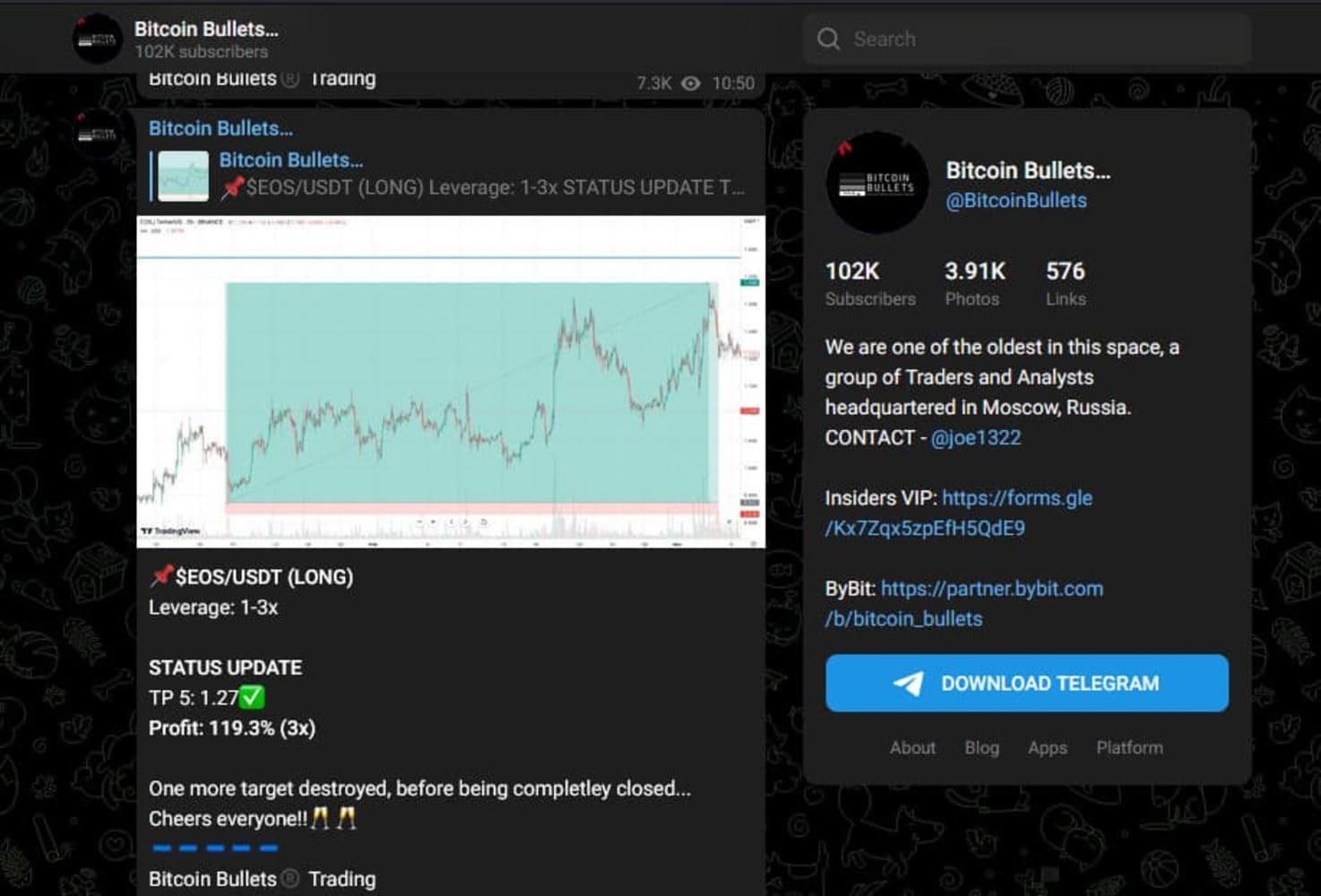Image resolution: width=1321 pixels, height=896 pixels.
Task: Click the message sender avatar
Action: tap(97, 134)
